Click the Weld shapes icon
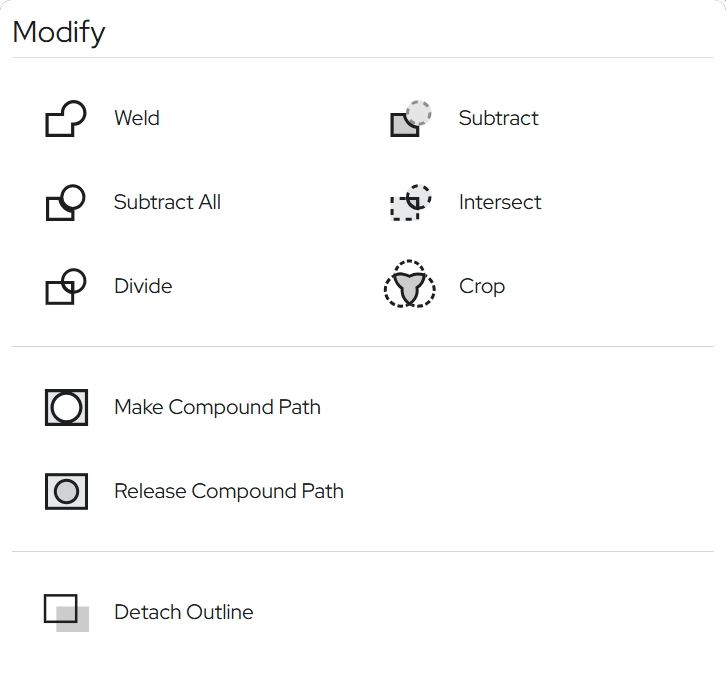Viewport: 726px width, 679px height. point(66,119)
